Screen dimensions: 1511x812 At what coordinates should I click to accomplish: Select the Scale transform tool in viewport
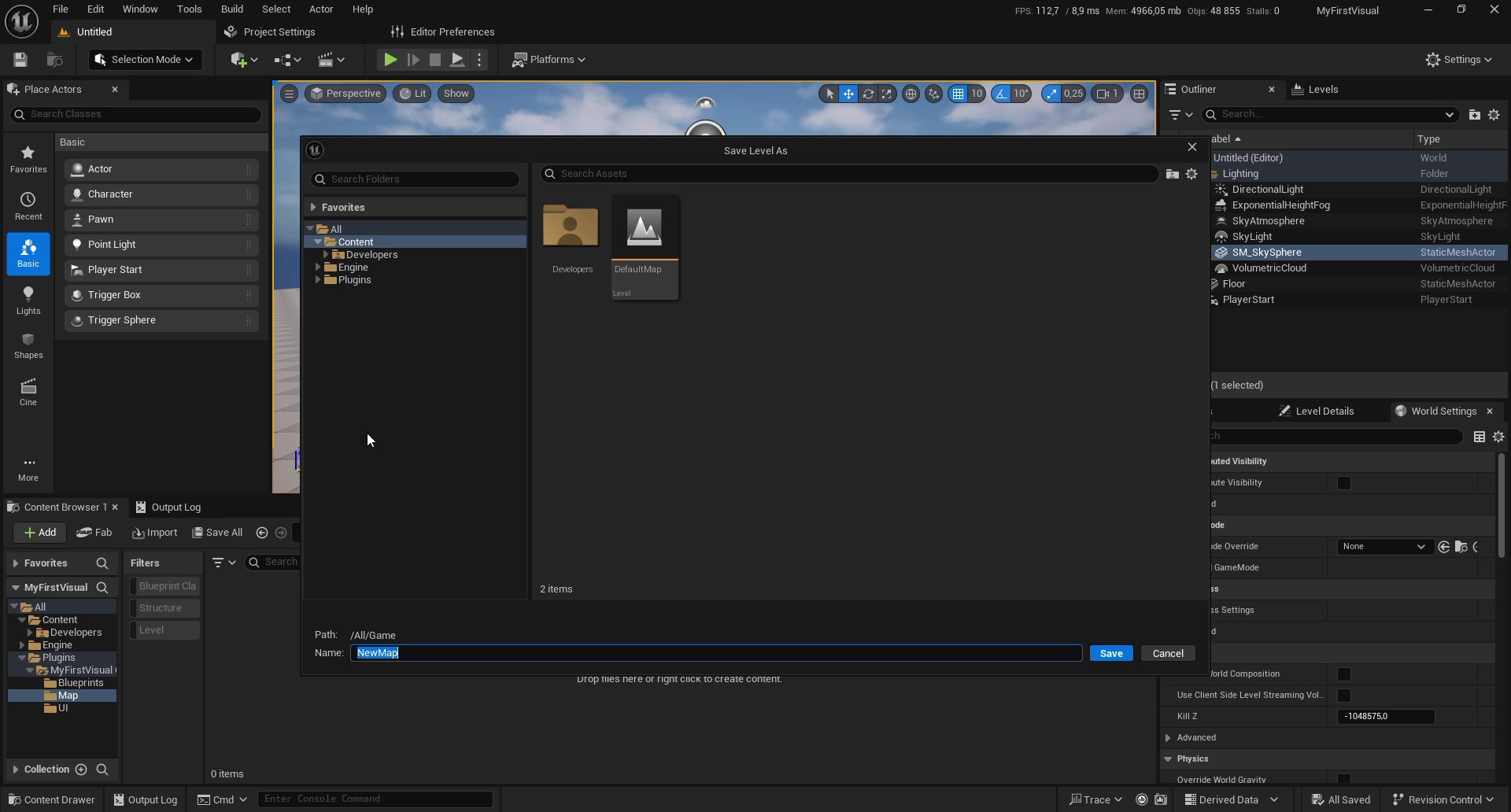pyautogui.click(x=887, y=94)
